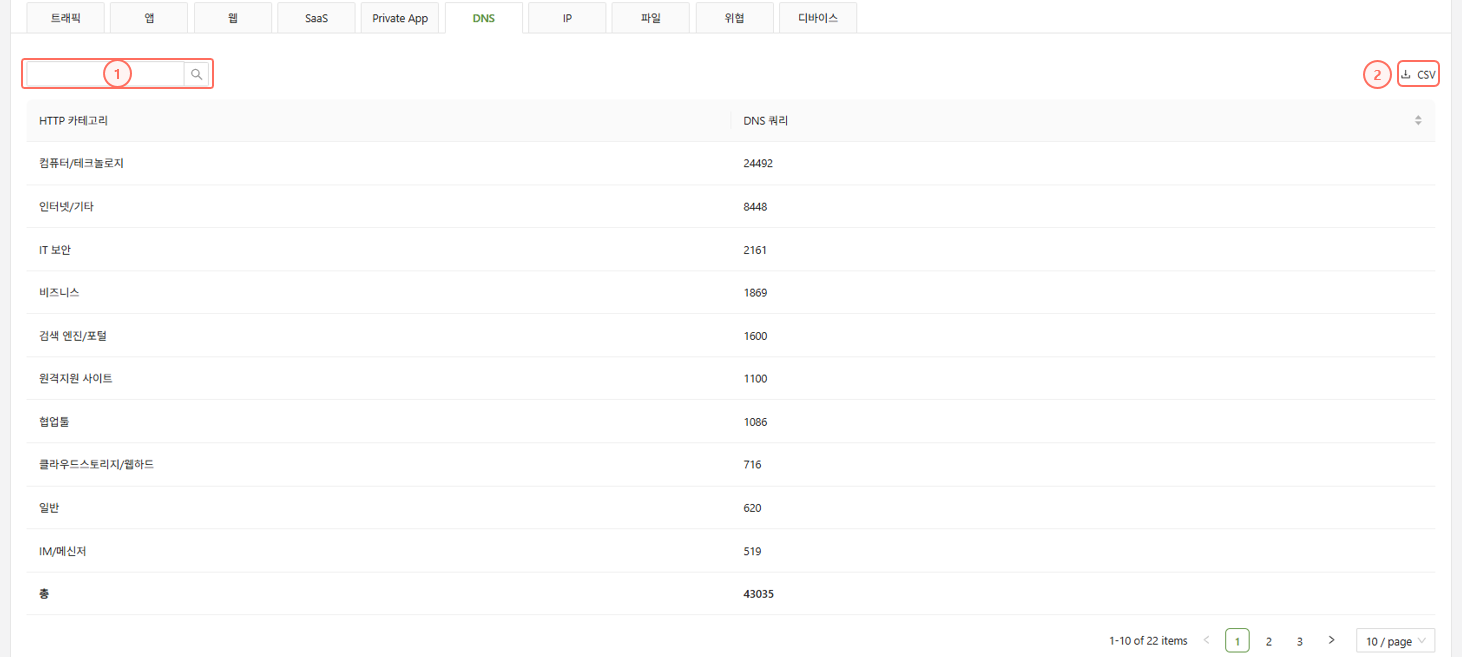Select the 웹 tab
This screenshot has height=657, width=1462.
[232, 18]
